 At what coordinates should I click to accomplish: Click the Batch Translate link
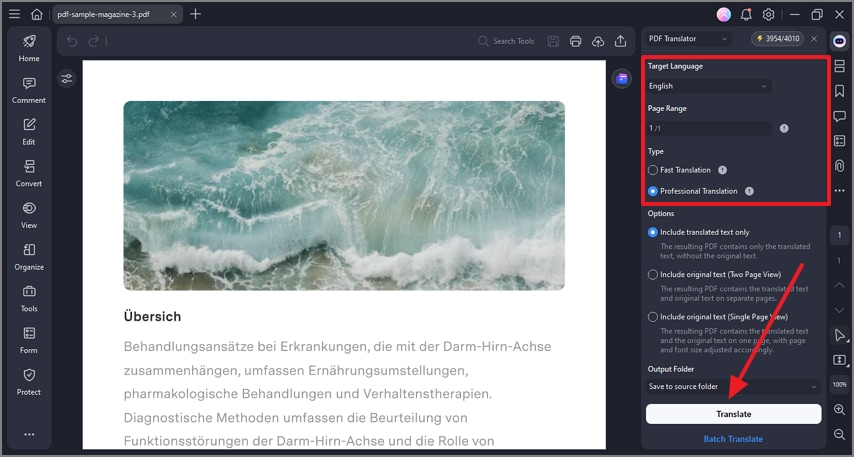(x=733, y=439)
